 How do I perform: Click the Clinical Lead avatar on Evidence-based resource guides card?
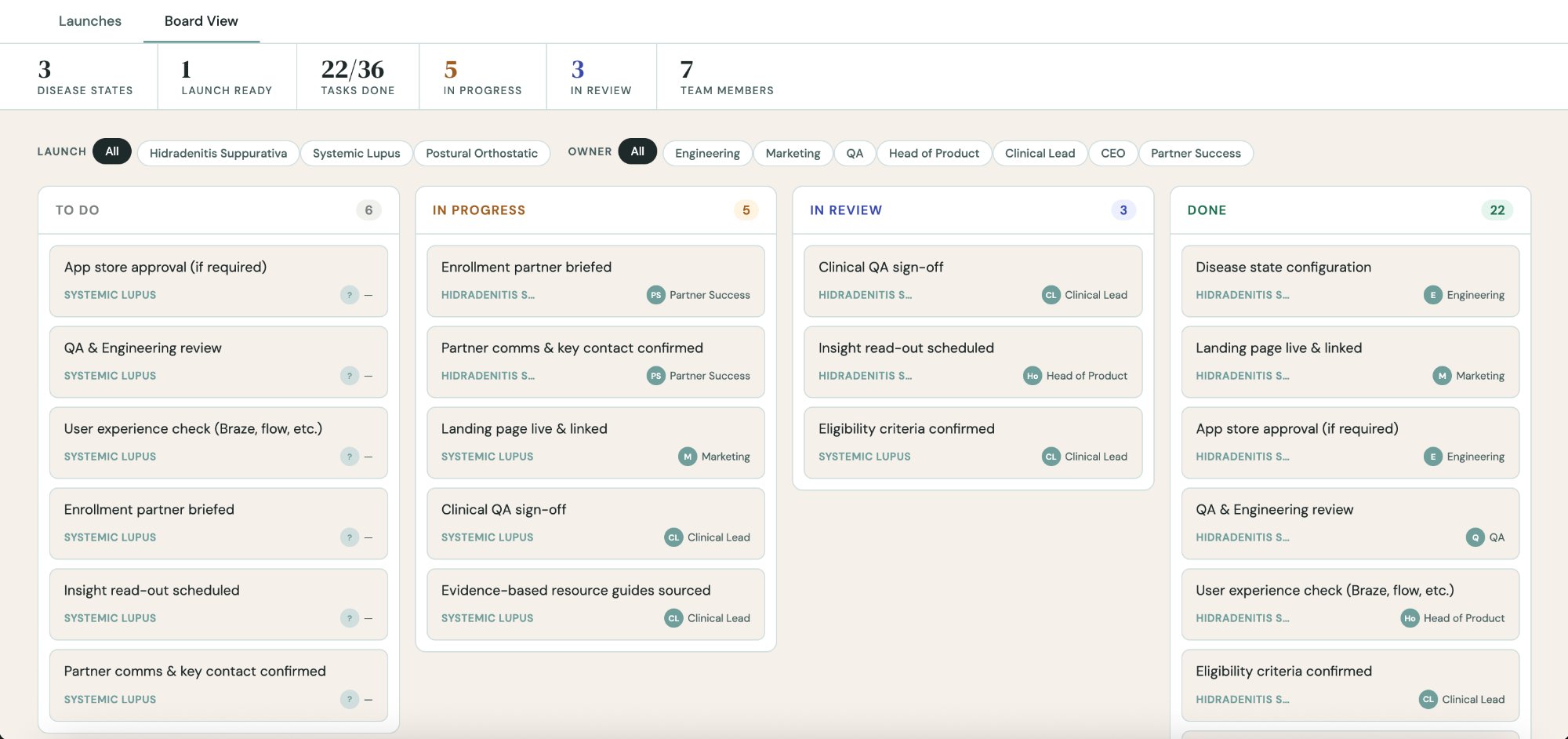(673, 617)
